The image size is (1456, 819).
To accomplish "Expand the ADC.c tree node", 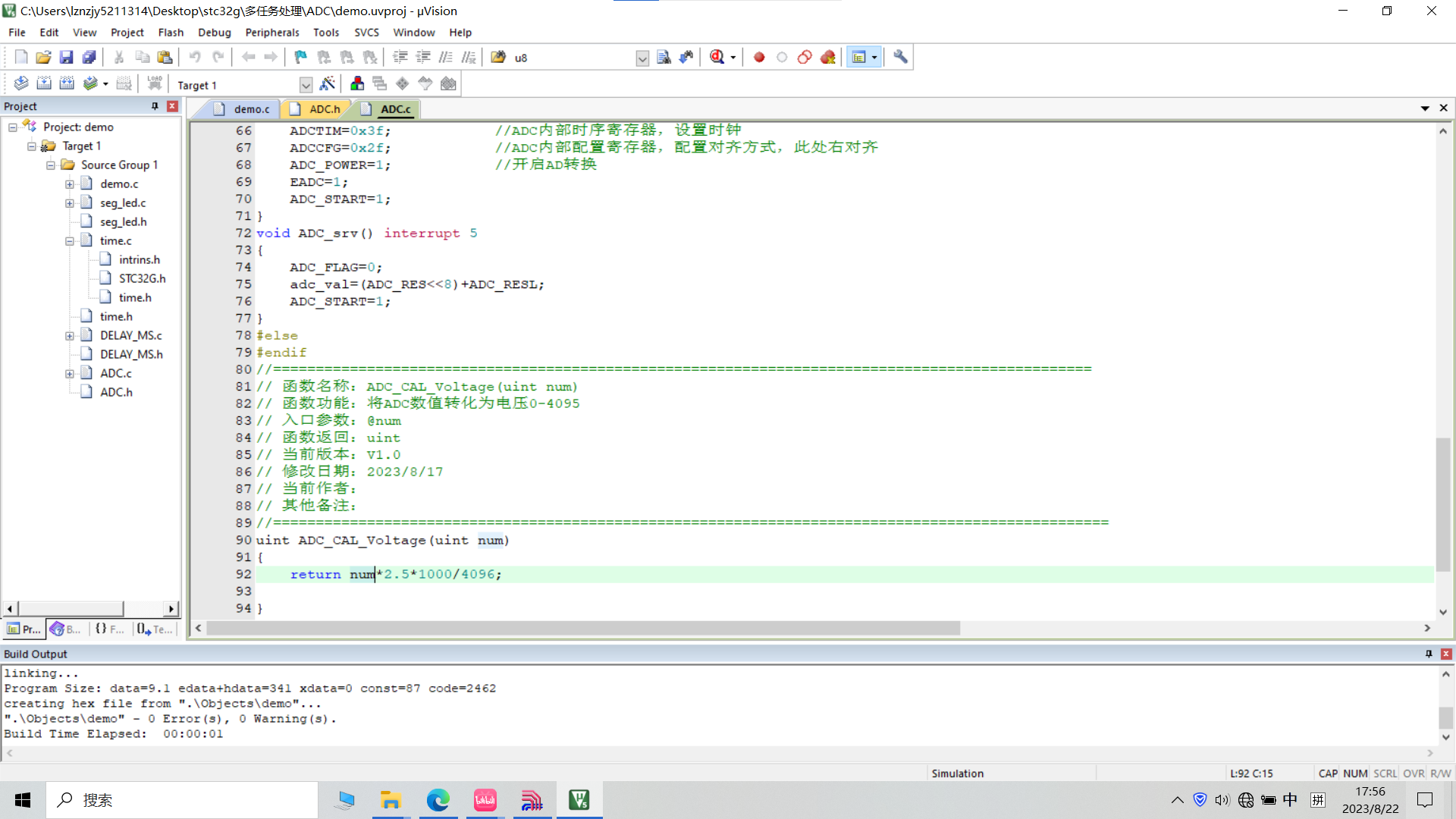I will 70,374.
